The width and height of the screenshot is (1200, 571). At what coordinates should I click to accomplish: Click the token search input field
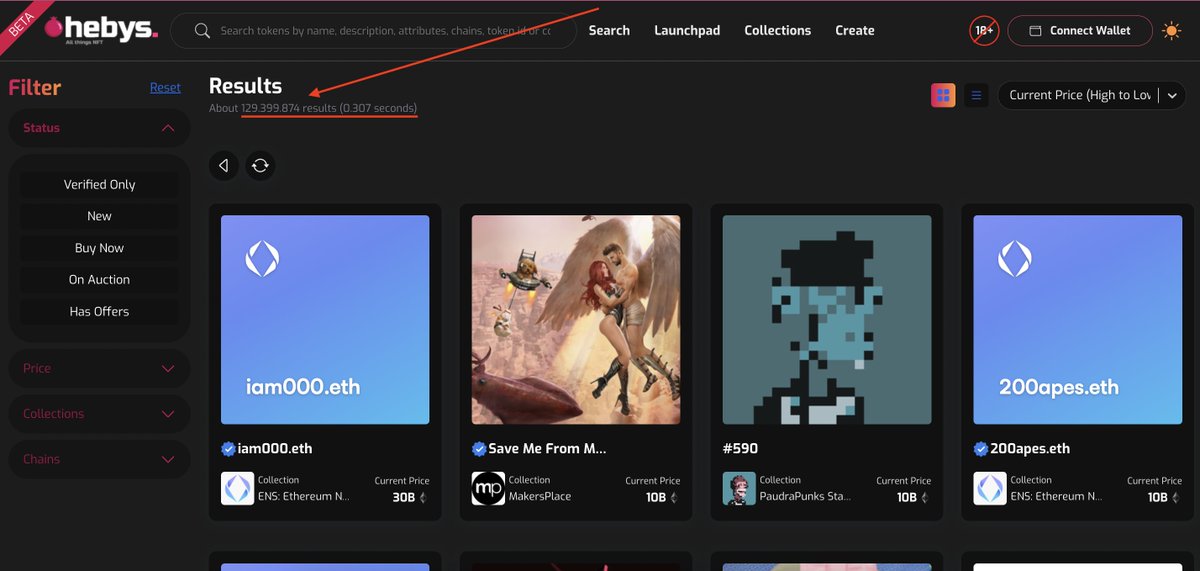pos(375,31)
